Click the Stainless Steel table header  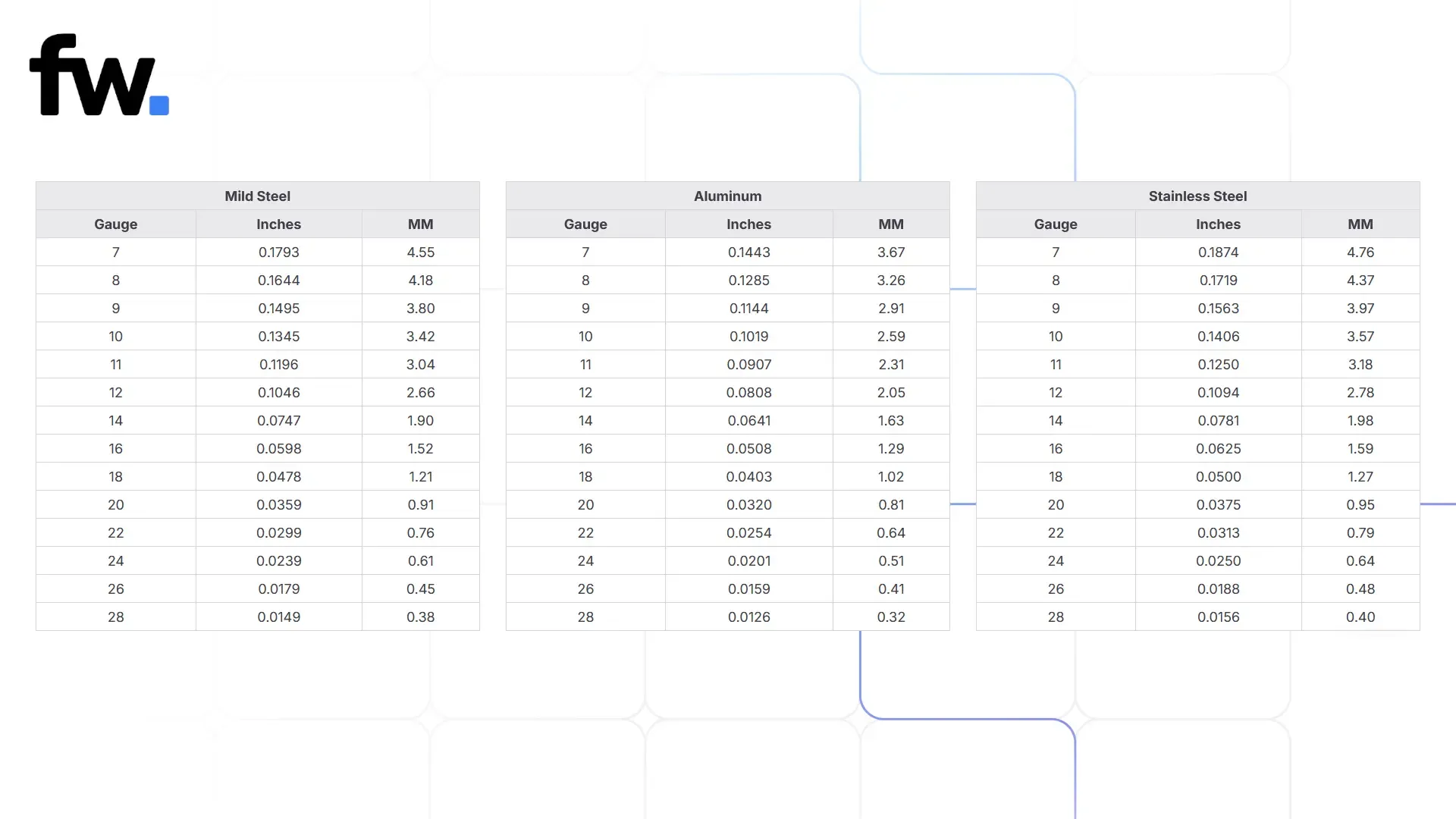tap(1197, 196)
